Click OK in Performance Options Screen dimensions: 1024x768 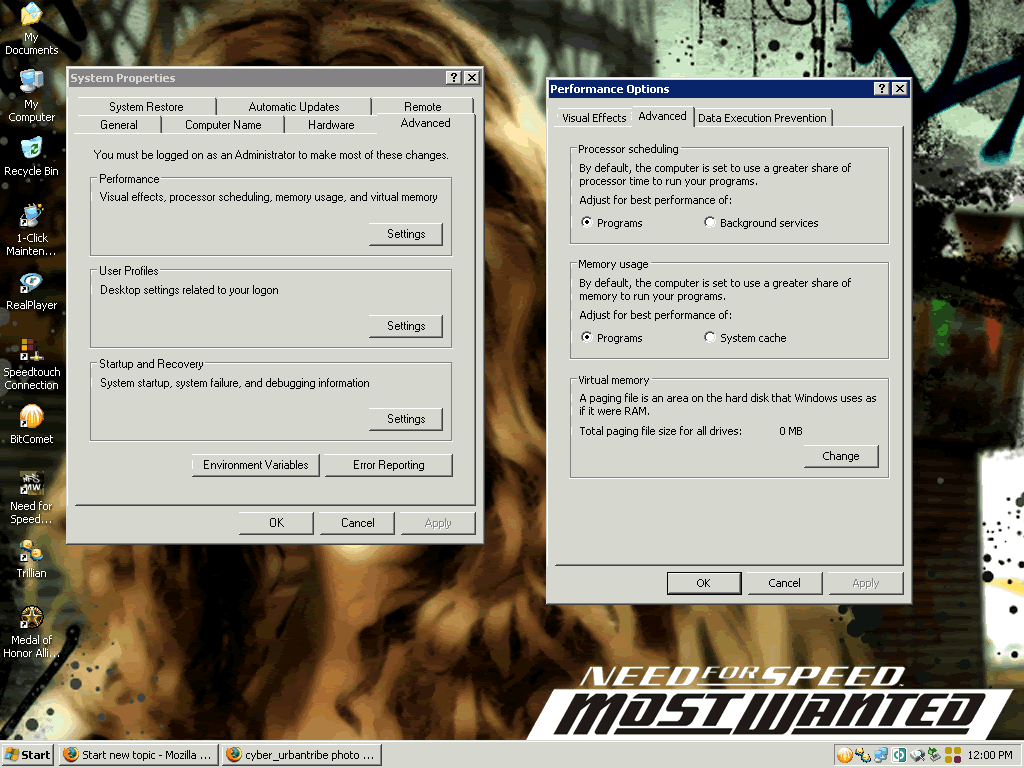(x=703, y=583)
